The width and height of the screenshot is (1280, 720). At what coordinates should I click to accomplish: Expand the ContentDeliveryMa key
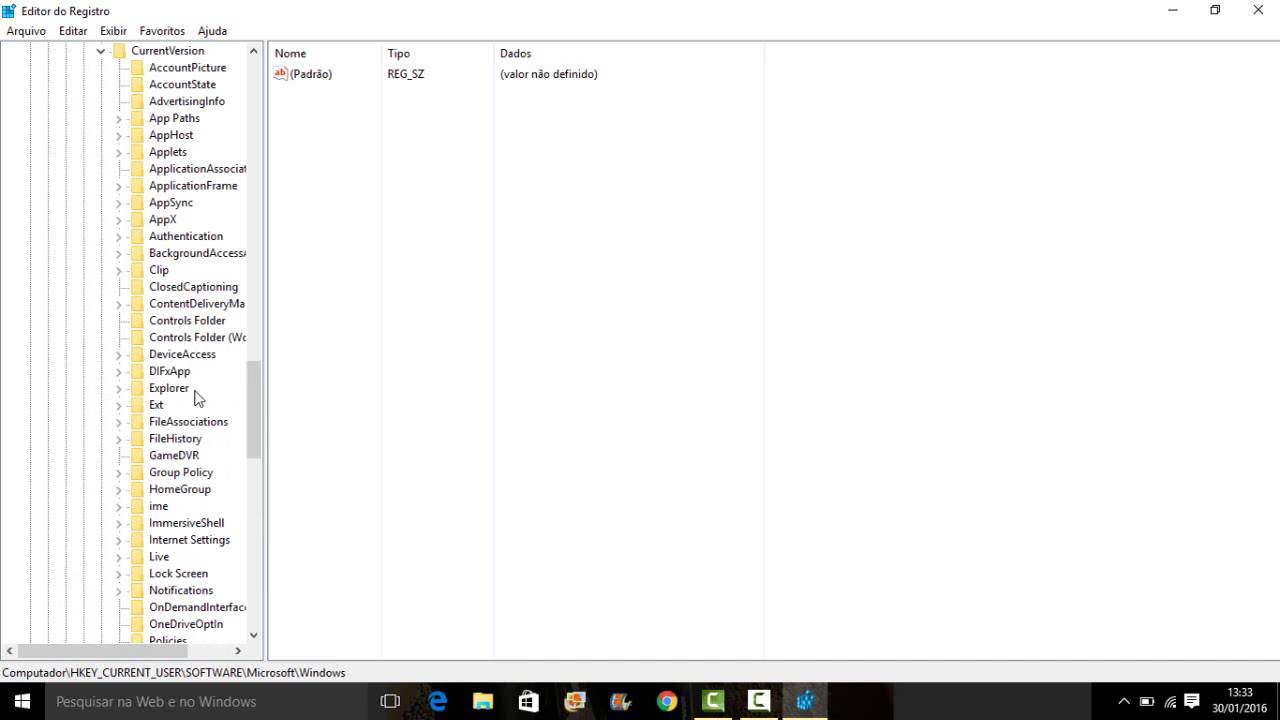click(119, 304)
